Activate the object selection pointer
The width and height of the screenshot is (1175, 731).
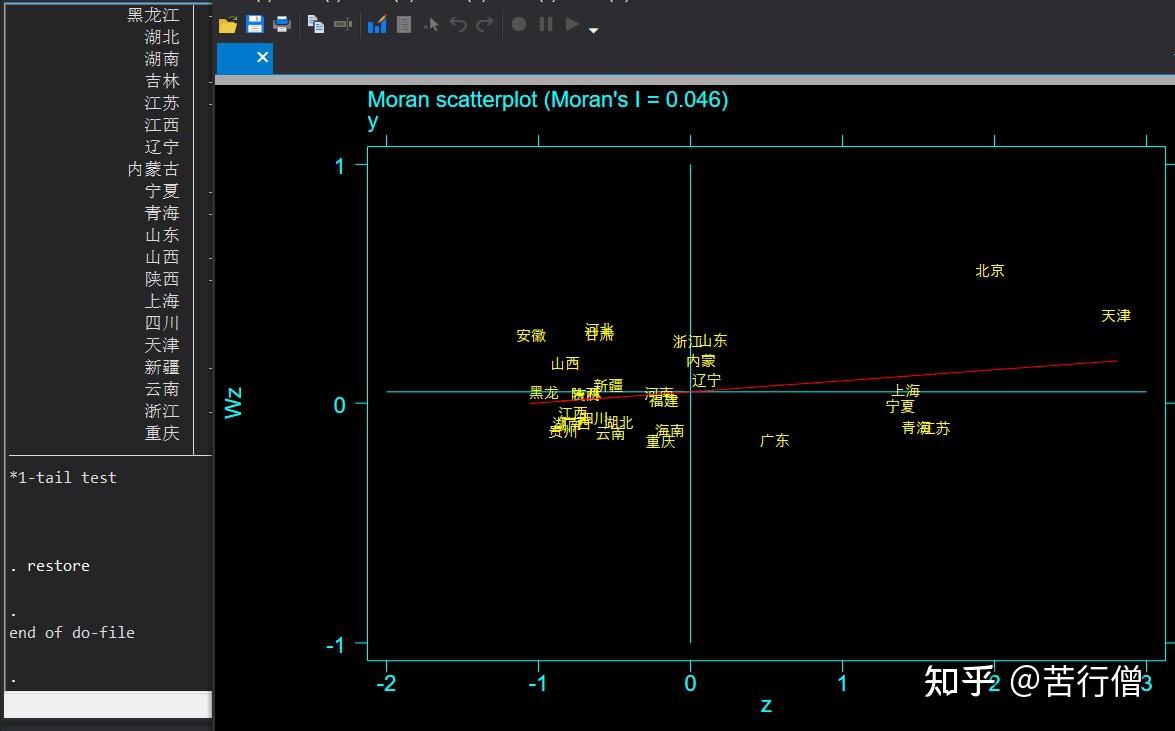coord(431,24)
